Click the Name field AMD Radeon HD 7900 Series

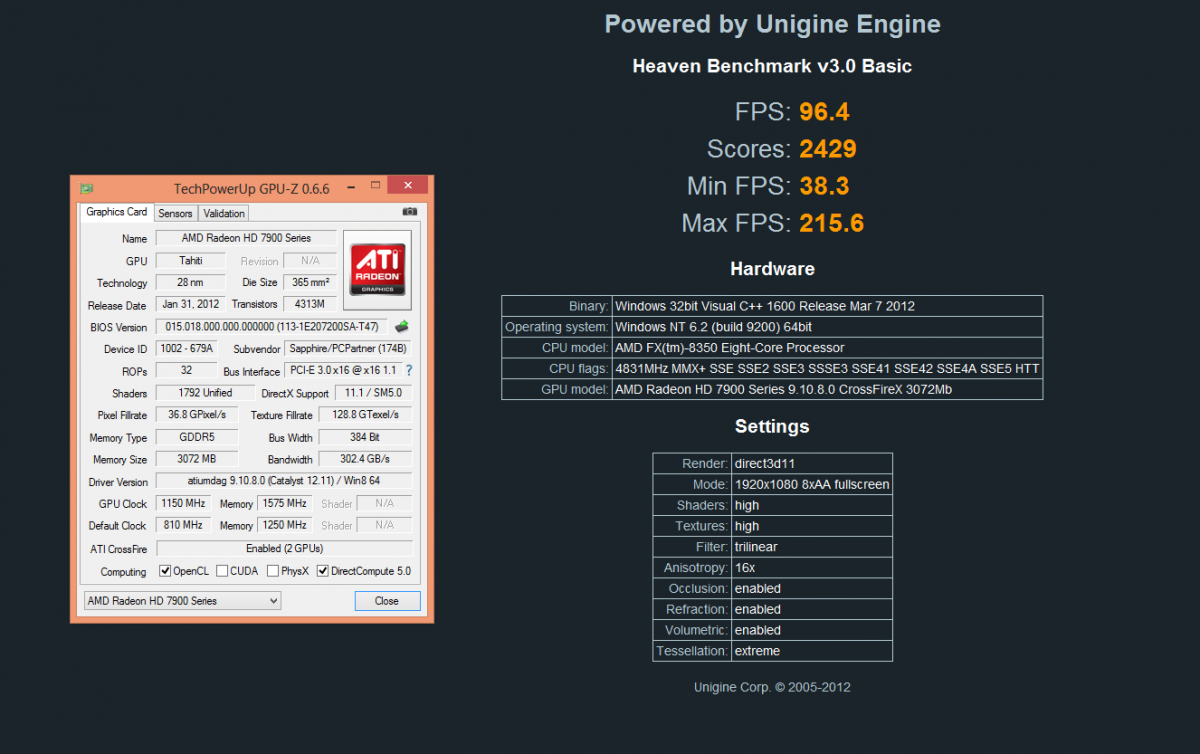coord(246,238)
